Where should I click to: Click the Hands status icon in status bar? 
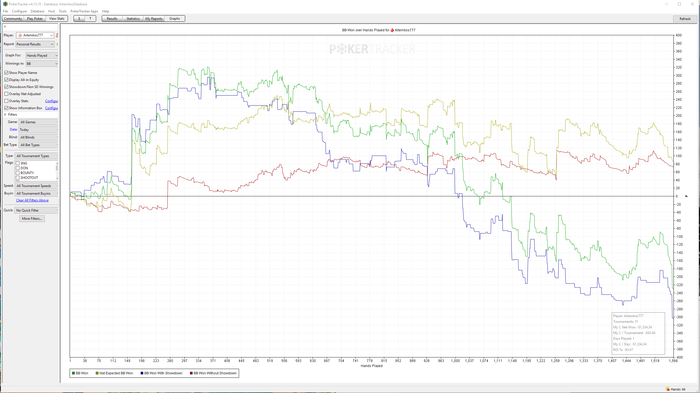[x=668, y=389]
